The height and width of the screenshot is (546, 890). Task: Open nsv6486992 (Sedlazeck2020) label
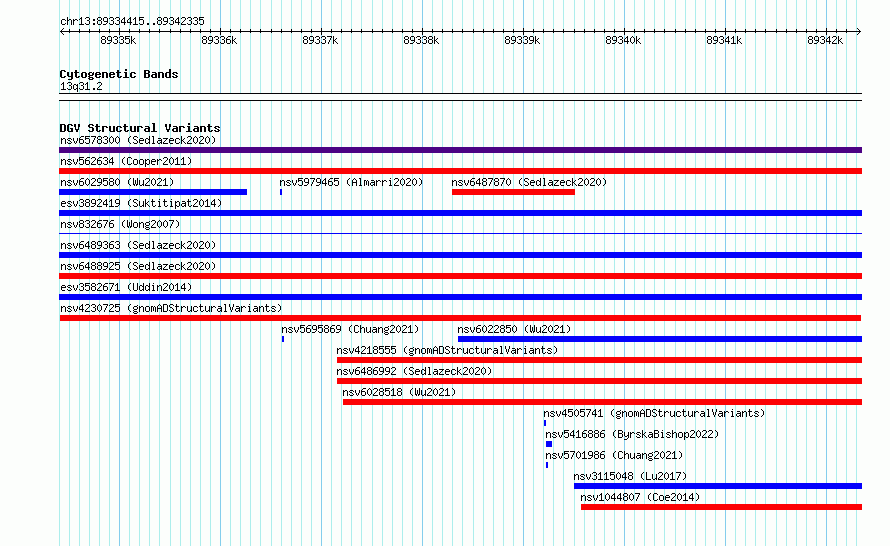point(414,371)
